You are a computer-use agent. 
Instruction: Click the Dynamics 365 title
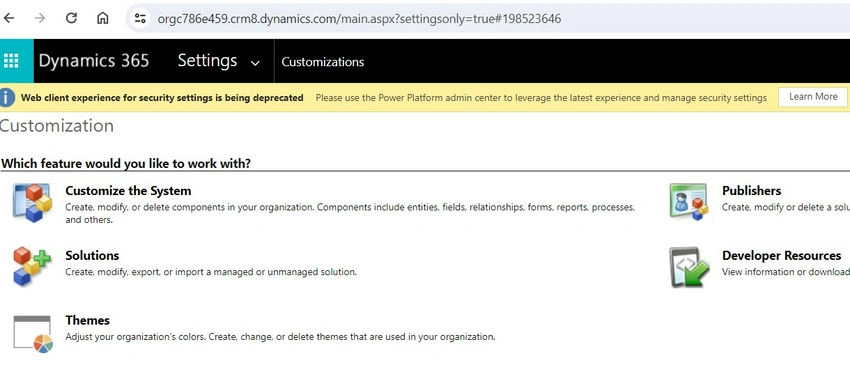click(x=94, y=61)
